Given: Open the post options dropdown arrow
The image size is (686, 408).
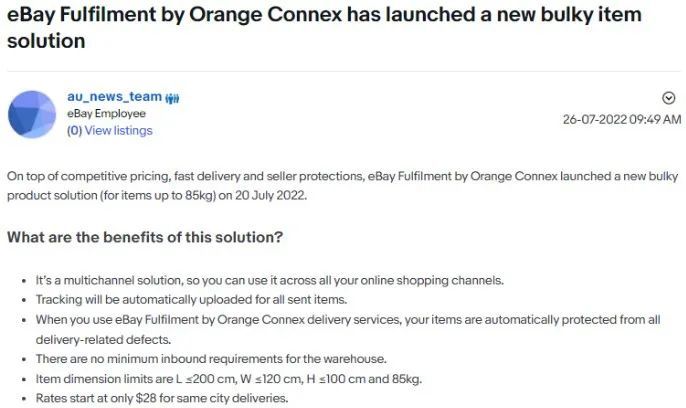Looking at the screenshot, I should pyautogui.click(x=668, y=98).
